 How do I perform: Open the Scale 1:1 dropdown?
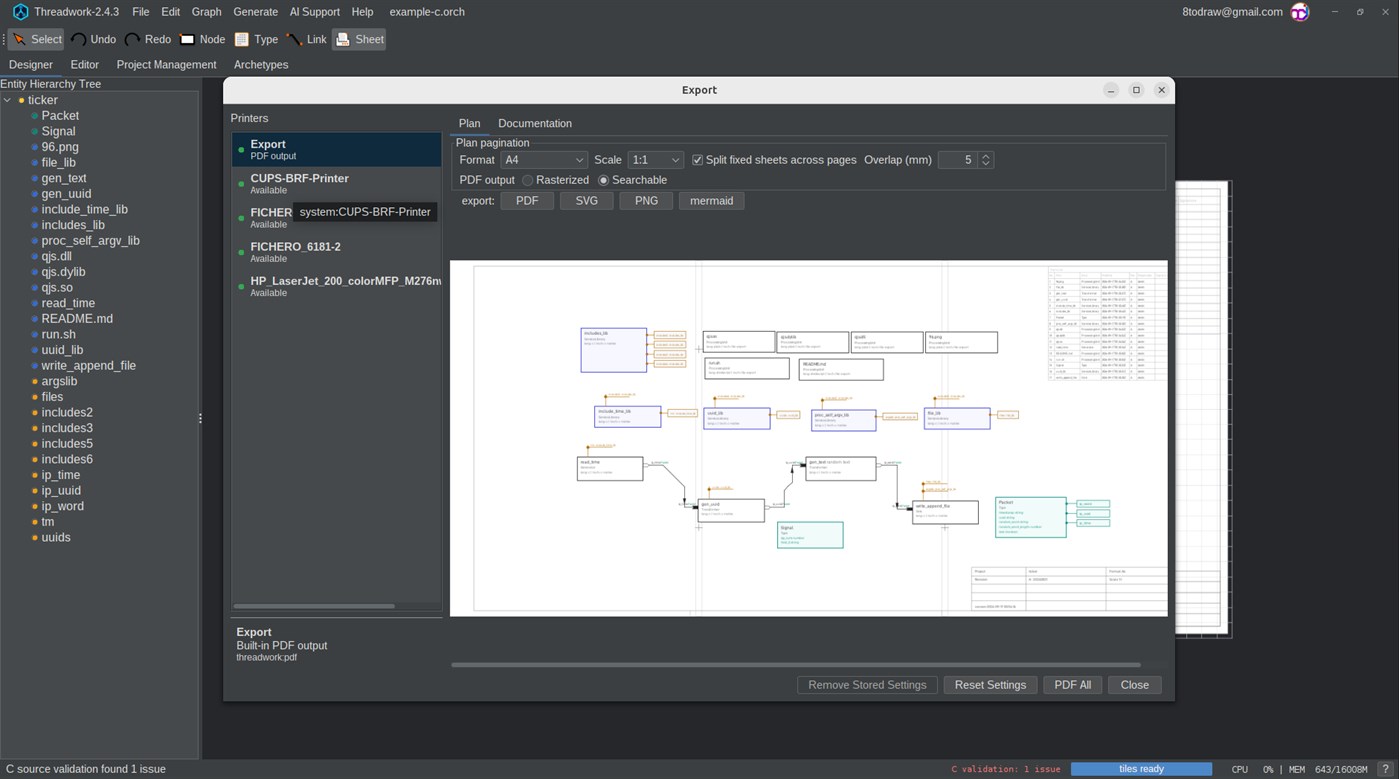(x=655, y=160)
